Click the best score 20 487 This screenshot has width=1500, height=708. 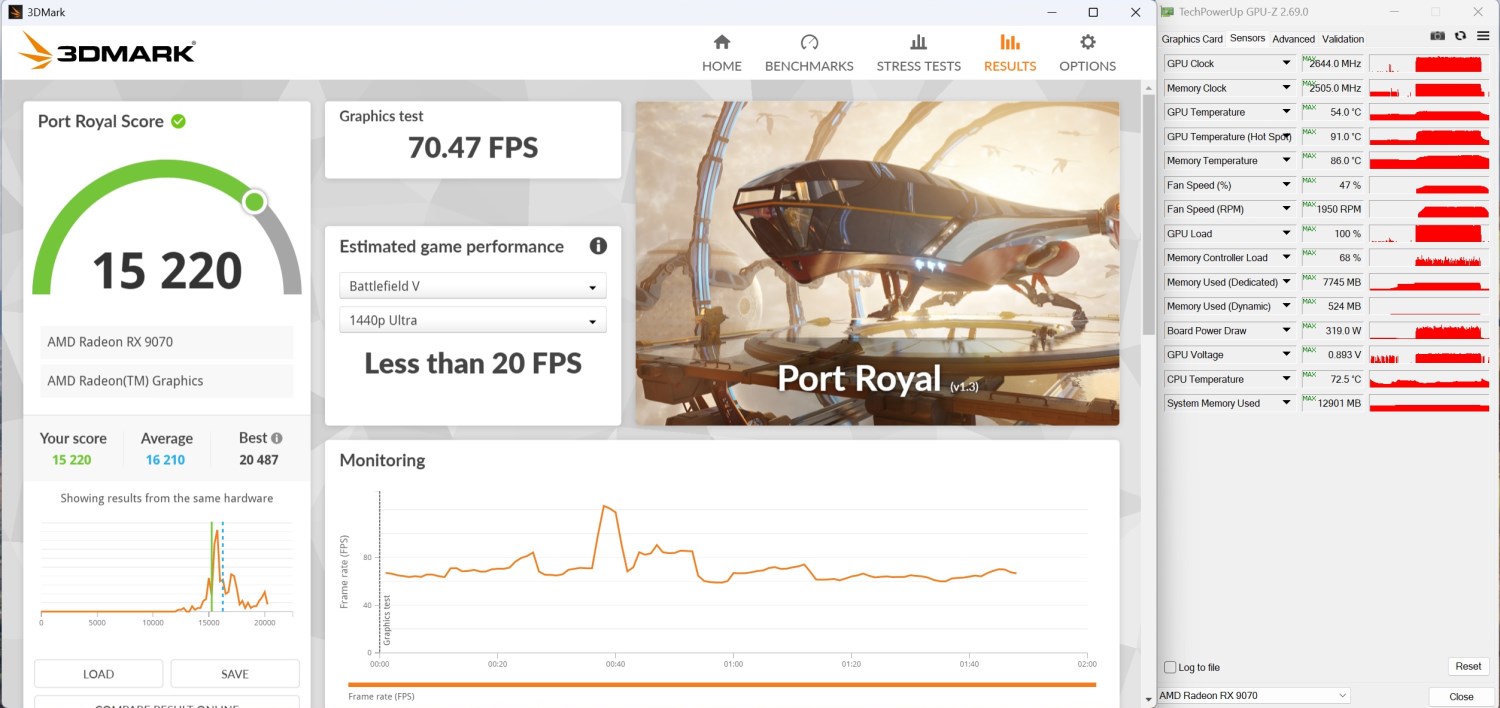(259, 460)
